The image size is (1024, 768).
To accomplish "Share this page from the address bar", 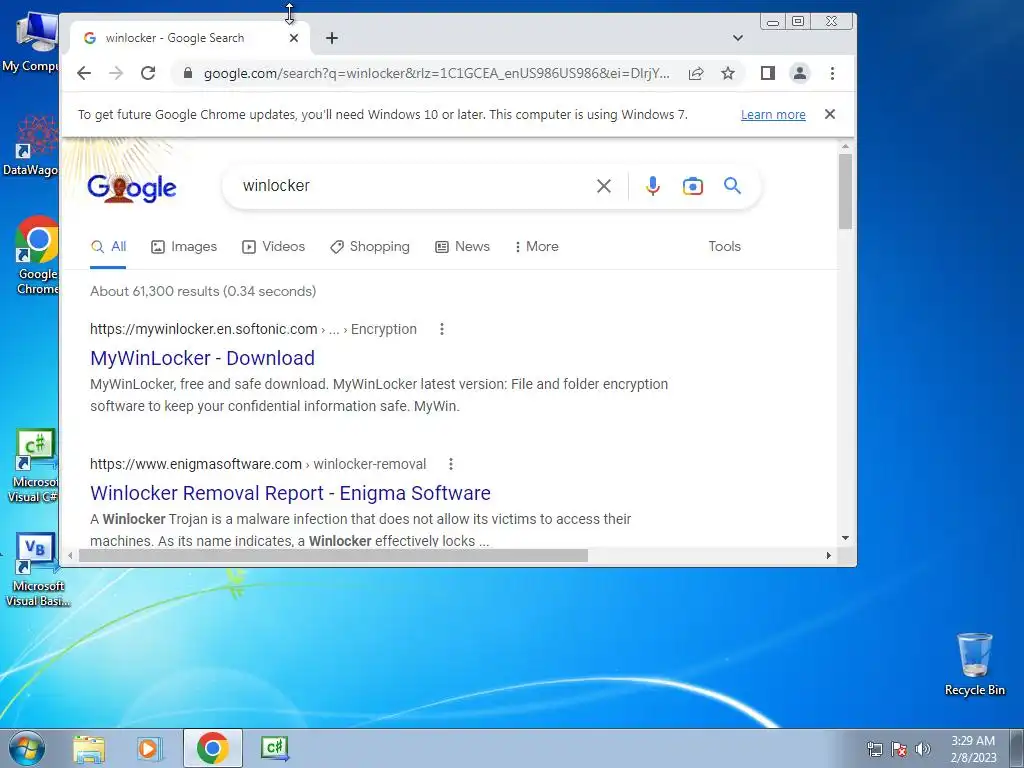I will [696, 73].
